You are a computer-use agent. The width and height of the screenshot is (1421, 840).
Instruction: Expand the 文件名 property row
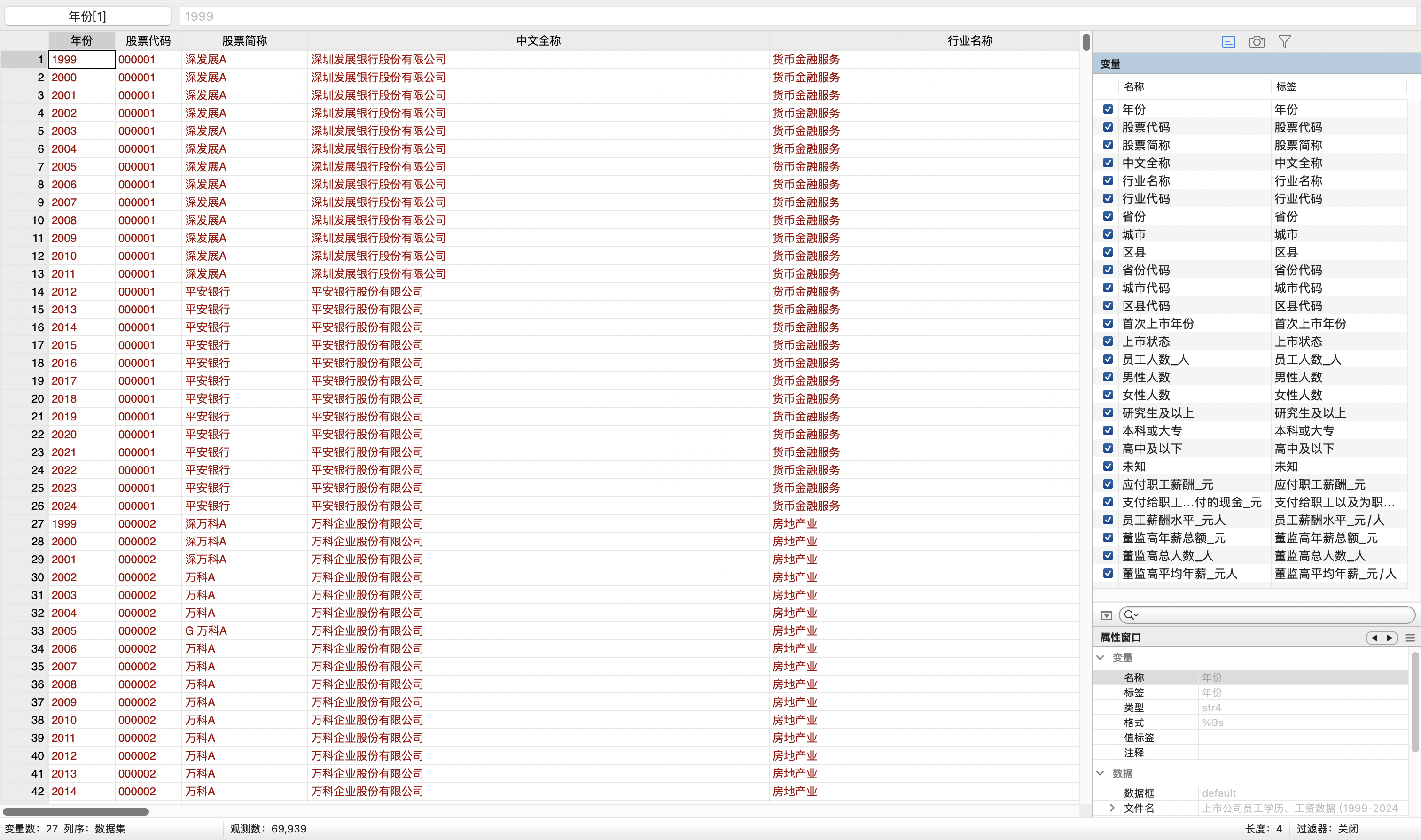click(x=1112, y=809)
